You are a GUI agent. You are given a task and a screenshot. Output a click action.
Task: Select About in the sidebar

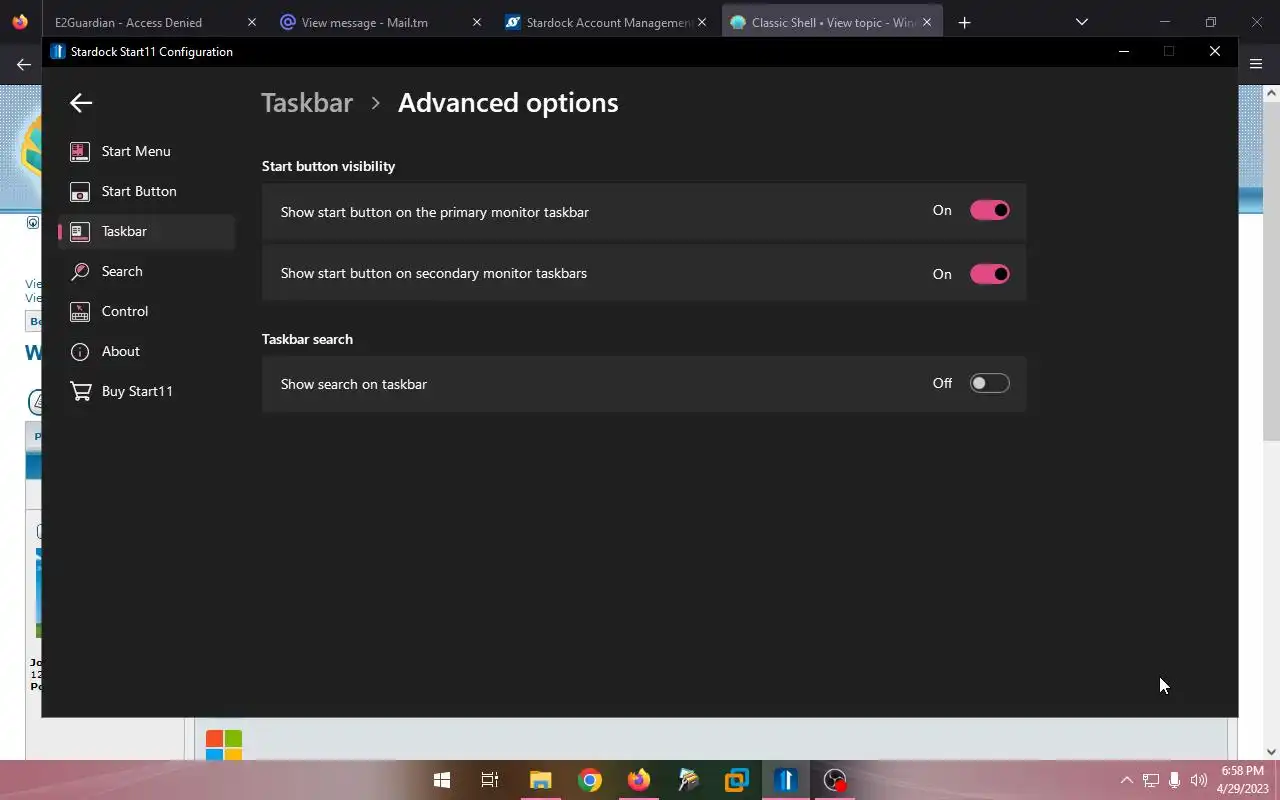click(x=147, y=351)
